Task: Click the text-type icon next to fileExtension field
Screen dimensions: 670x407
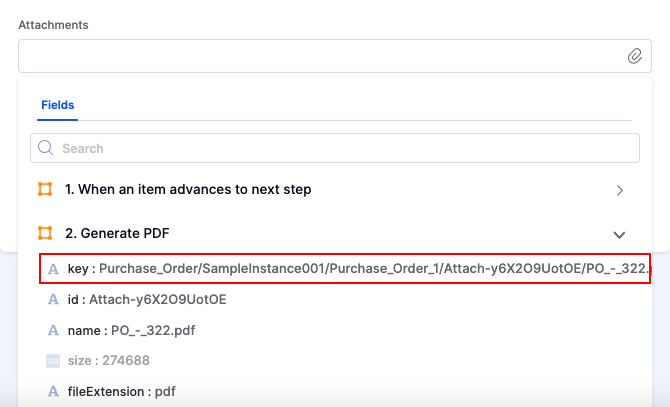Action: tap(53, 391)
